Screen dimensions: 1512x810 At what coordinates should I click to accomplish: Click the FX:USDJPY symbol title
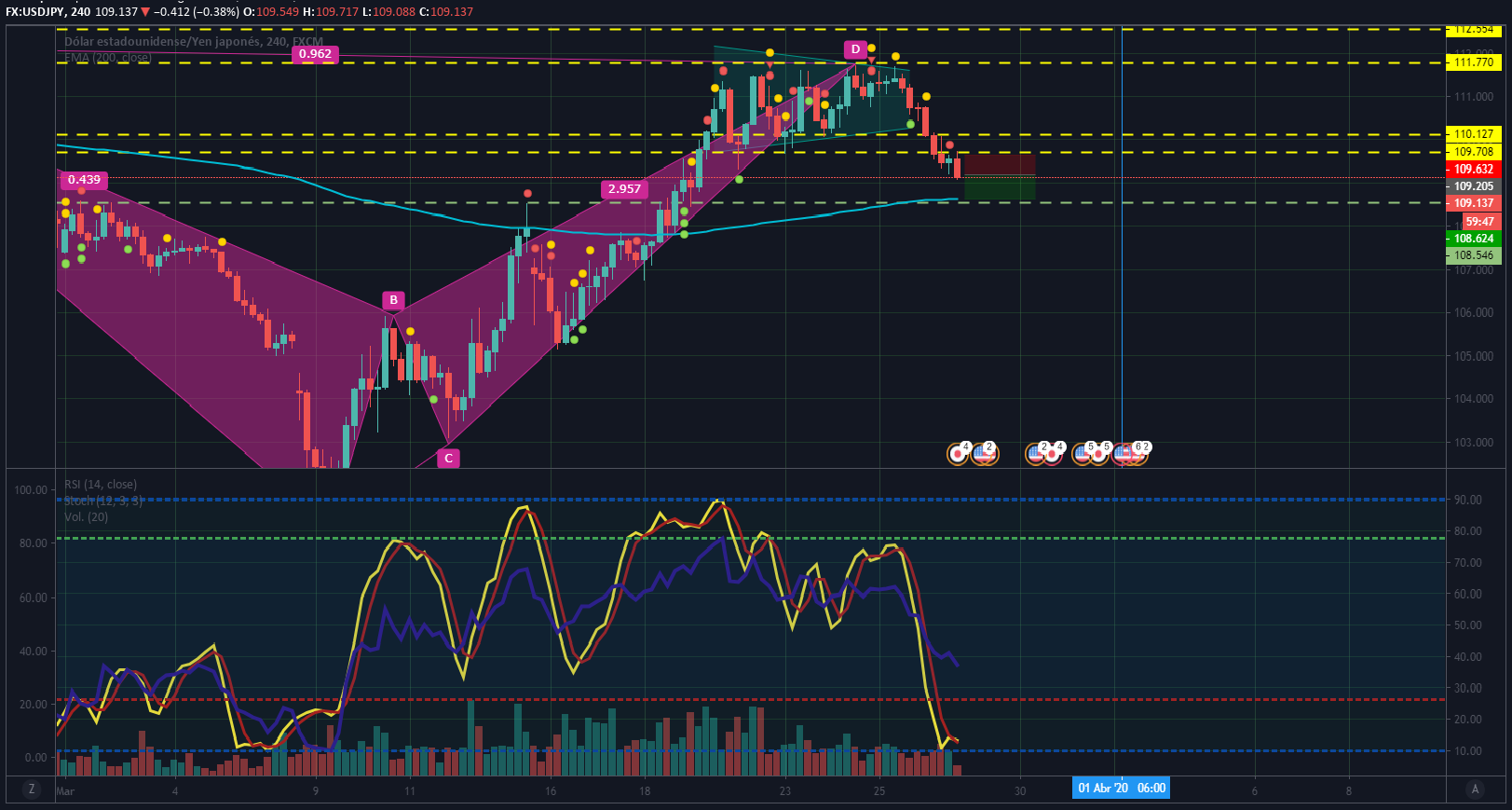tap(33, 12)
